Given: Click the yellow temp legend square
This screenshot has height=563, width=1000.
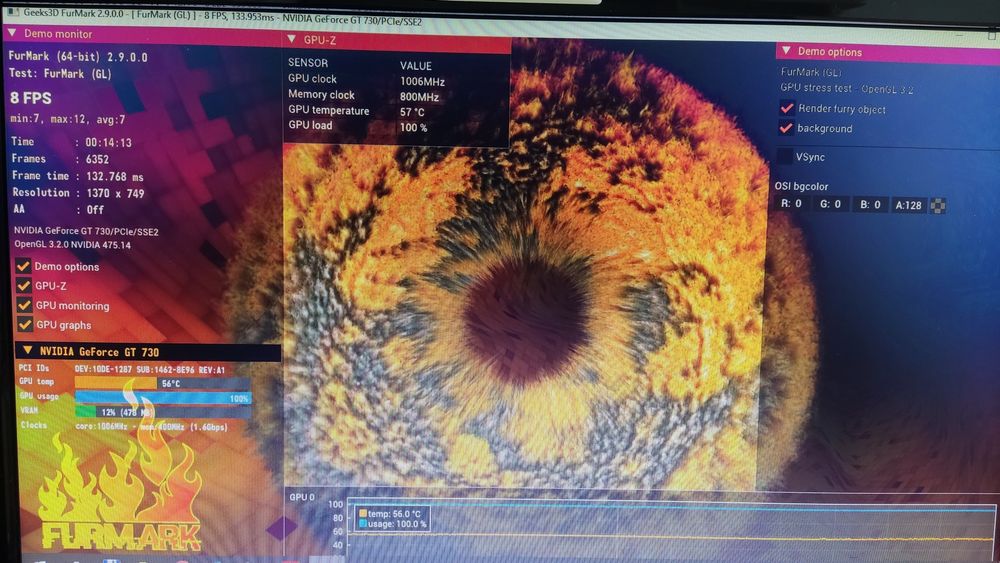Looking at the screenshot, I should pos(363,513).
